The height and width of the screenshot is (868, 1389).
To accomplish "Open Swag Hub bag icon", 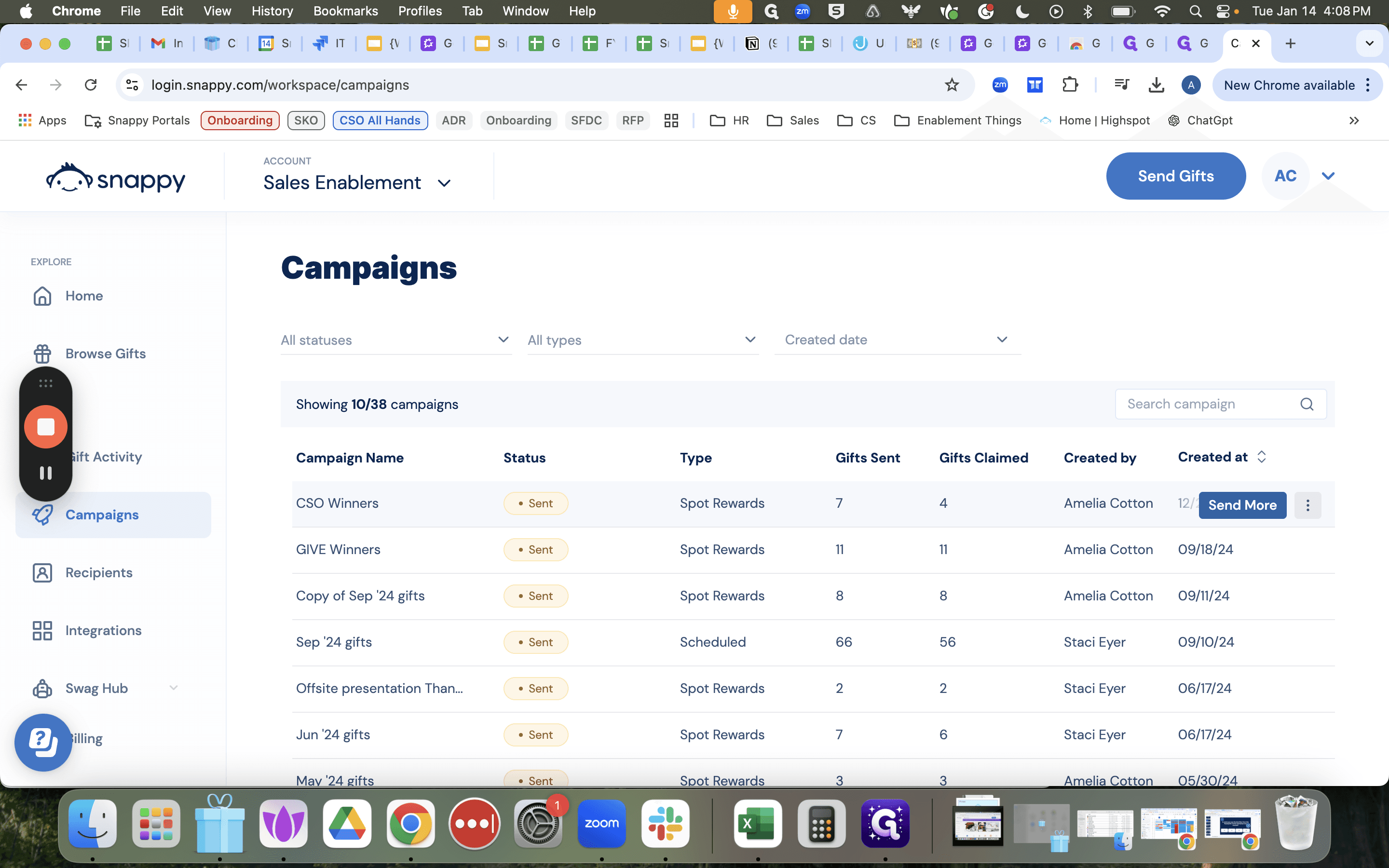I will (x=42, y=688).
